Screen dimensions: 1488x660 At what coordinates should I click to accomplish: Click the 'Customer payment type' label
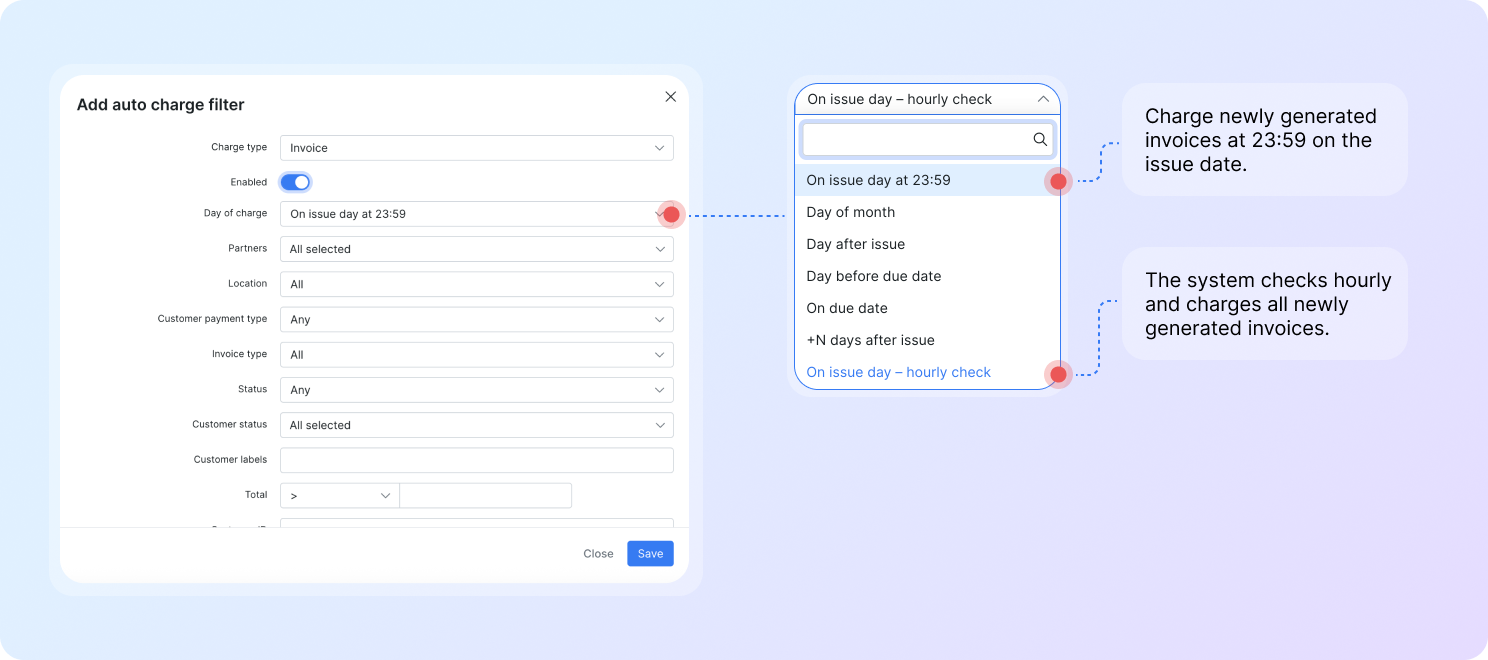tap(212, 319)
